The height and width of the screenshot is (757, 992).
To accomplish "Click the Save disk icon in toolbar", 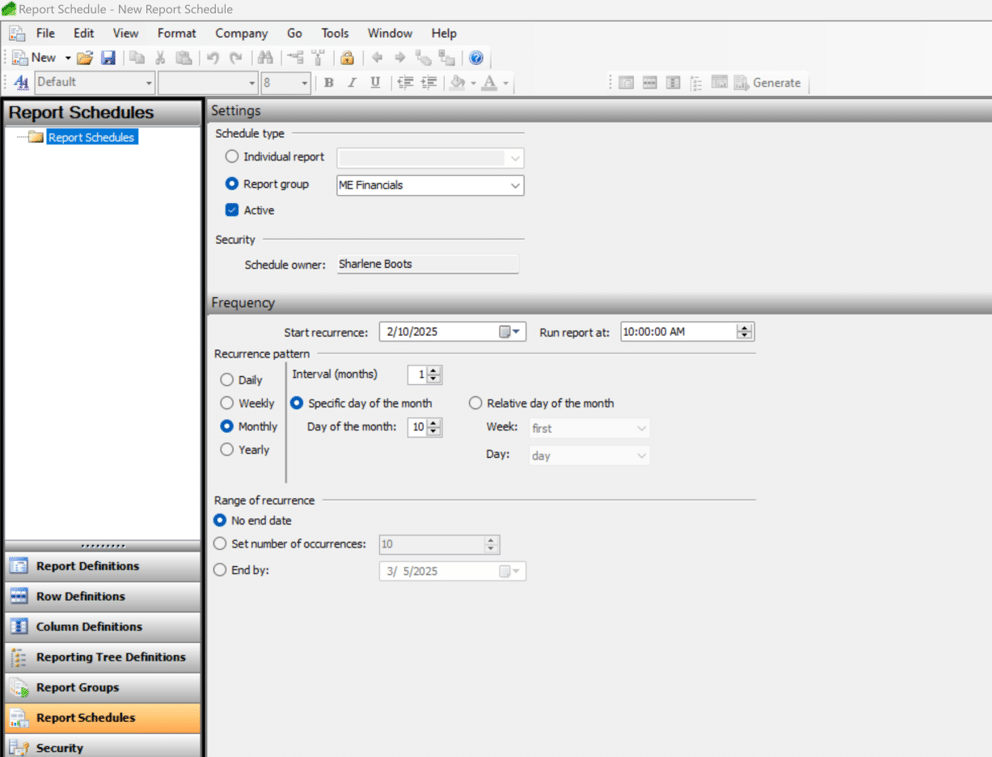I will click(x=108, y=58).
